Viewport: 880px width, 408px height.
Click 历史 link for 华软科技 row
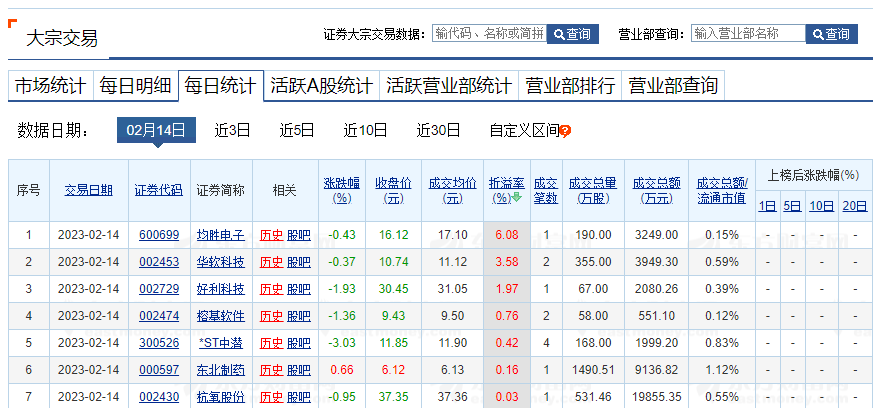(271, 262)
